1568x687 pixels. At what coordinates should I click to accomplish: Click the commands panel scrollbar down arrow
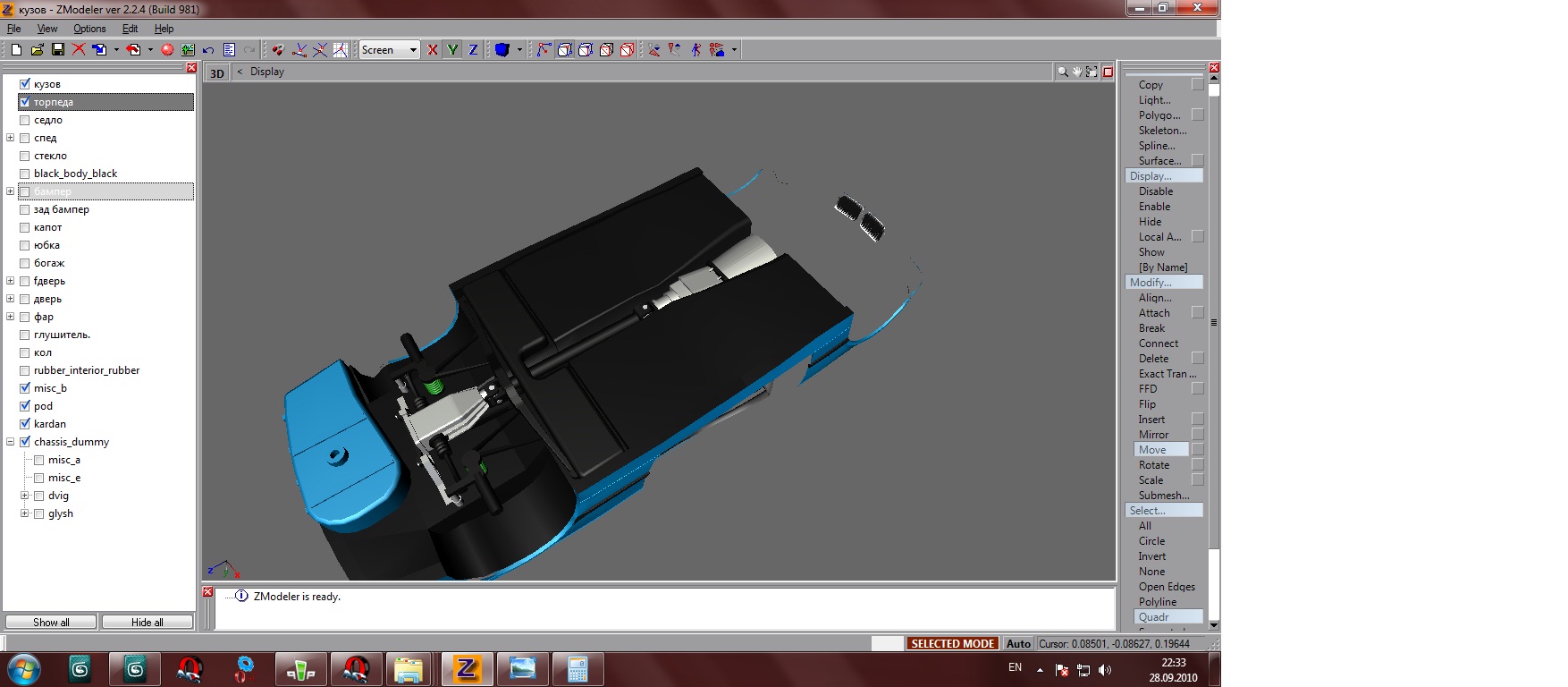click(1214, 624)
